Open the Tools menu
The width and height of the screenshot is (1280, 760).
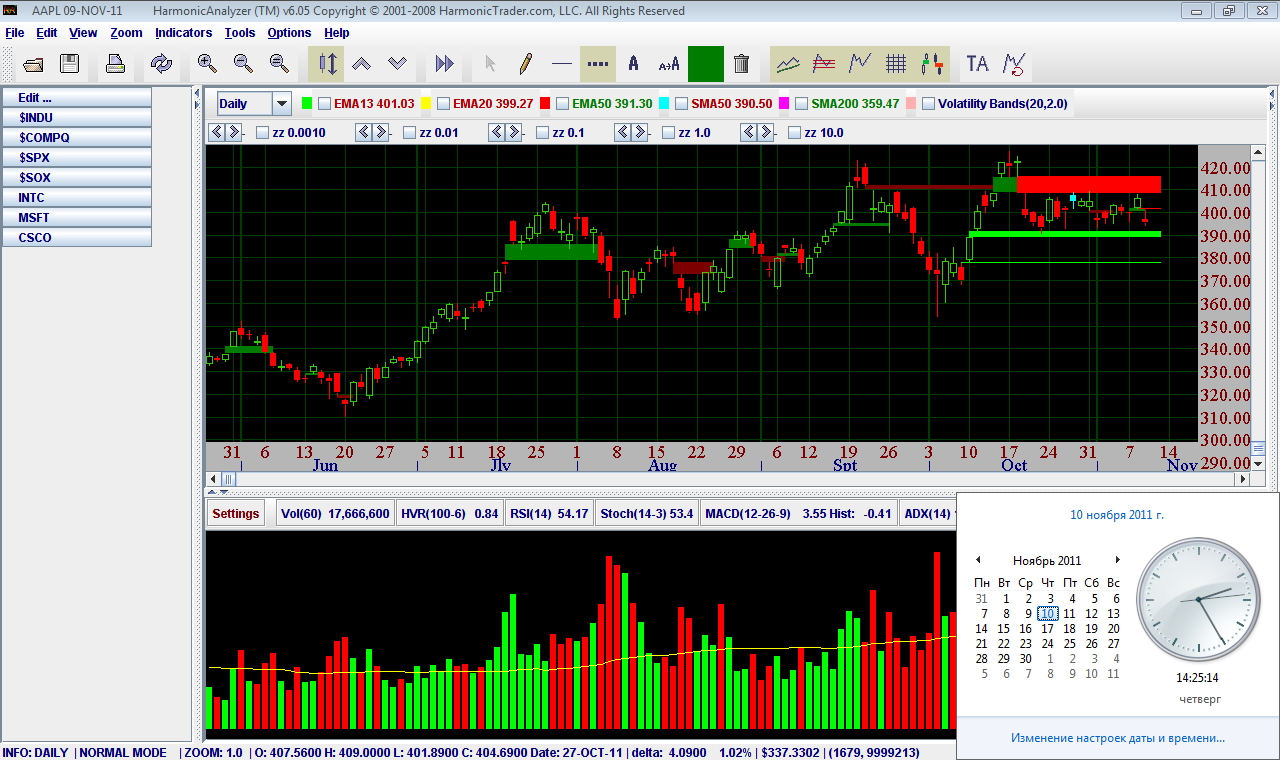pyautogui.click(x=240, y=33)
